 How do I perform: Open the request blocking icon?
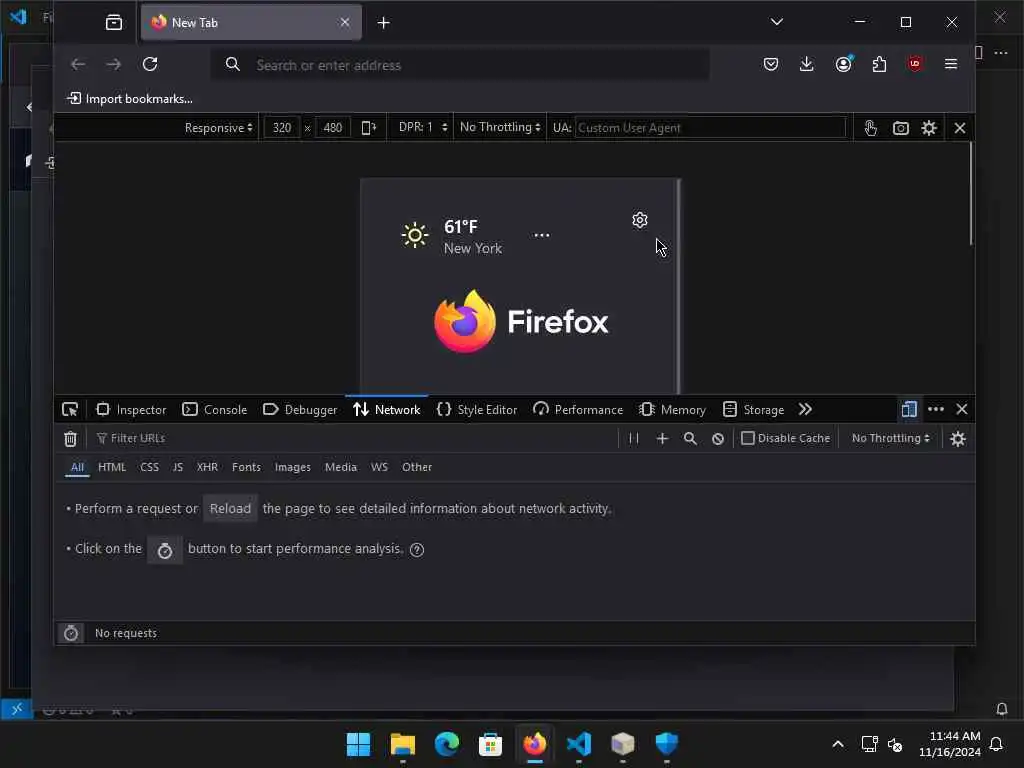click(718, 439)
